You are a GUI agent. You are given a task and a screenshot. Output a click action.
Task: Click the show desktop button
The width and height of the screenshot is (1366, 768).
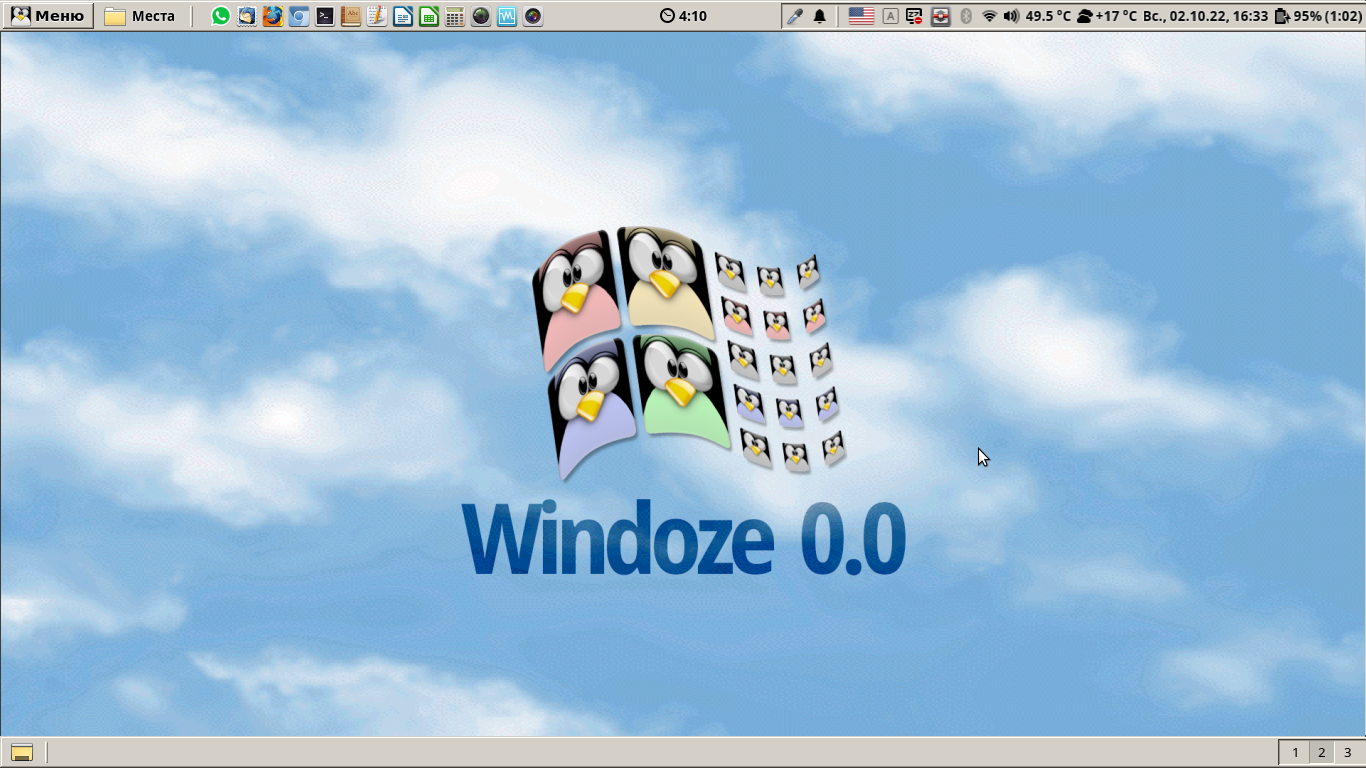22,753
